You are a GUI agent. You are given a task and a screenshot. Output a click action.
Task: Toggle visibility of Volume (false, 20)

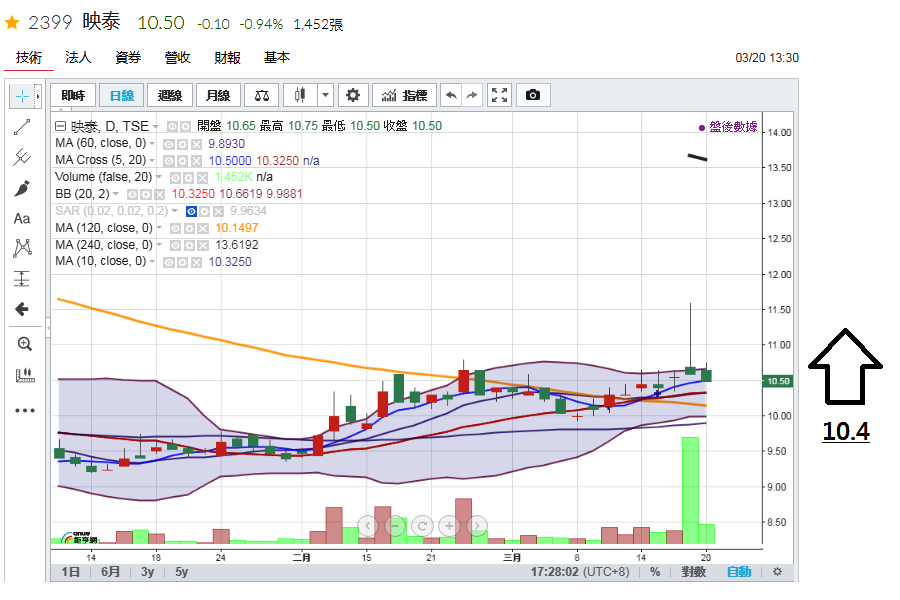coord(176,178)
